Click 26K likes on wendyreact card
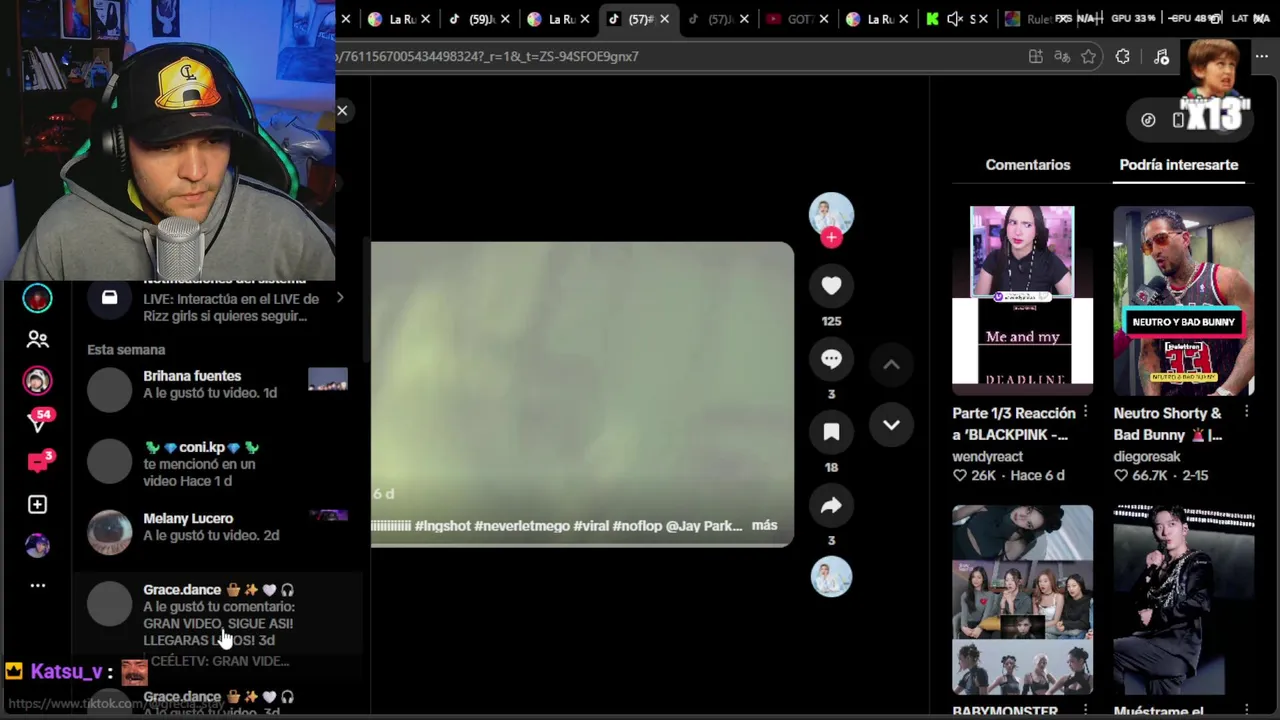The image size is (1280, 720). (x=974, y=476)
